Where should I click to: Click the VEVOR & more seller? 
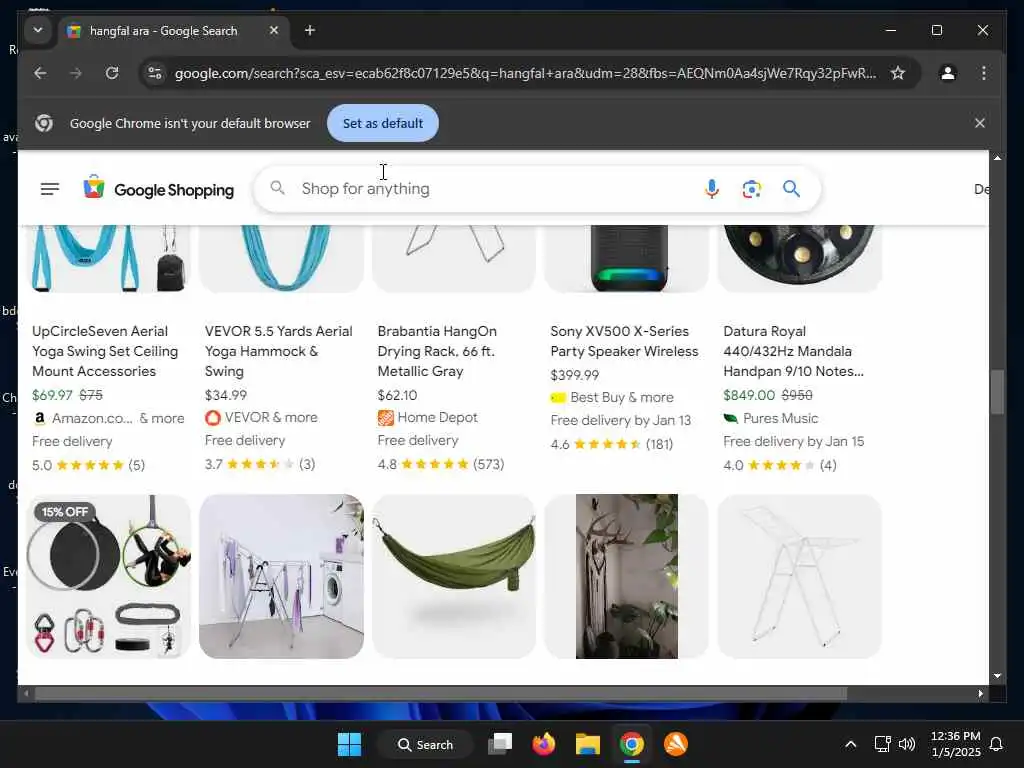[261, 417]
